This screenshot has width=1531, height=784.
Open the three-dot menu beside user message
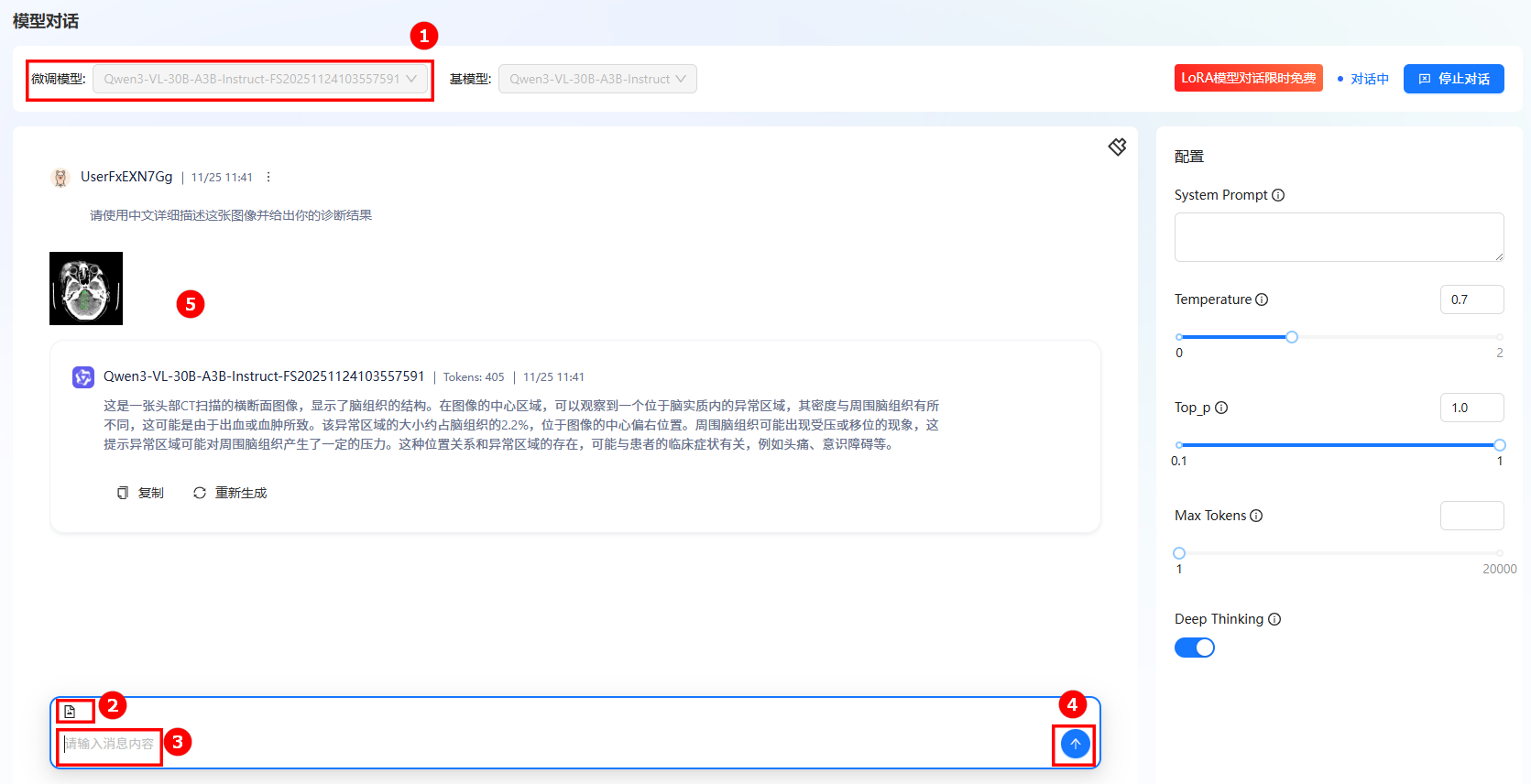pos(268,177)
